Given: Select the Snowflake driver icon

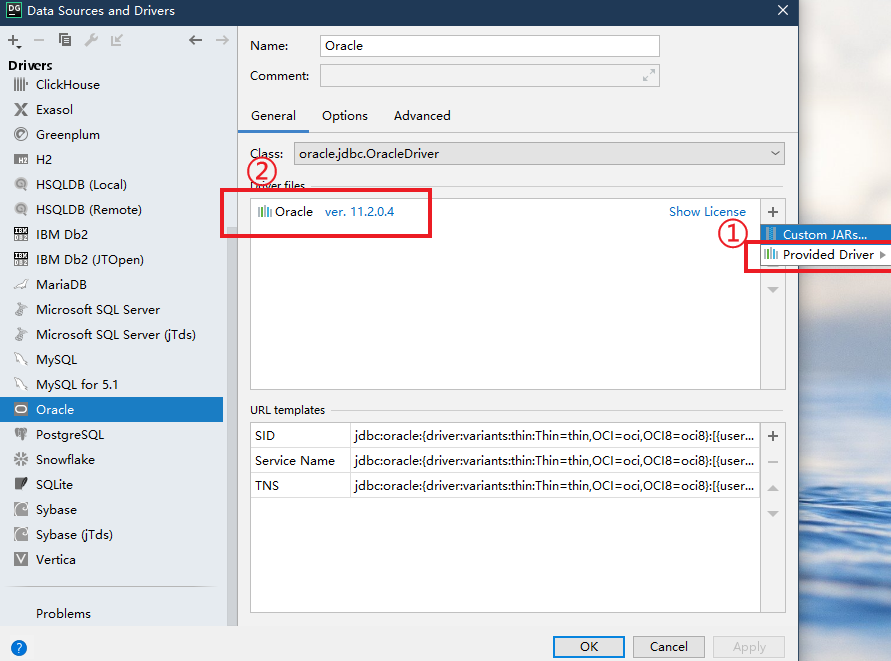Looking at the screenshot, I should click(20, 460).
